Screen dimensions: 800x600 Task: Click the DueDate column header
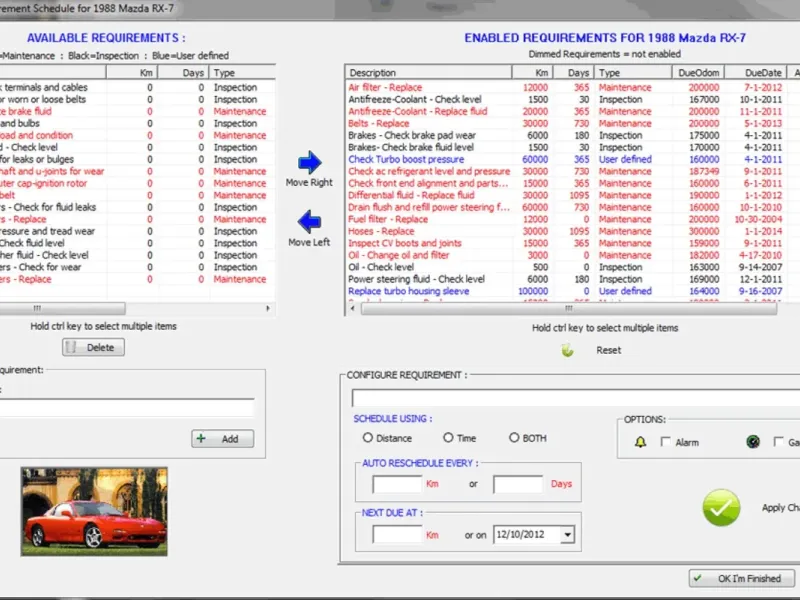756,73
